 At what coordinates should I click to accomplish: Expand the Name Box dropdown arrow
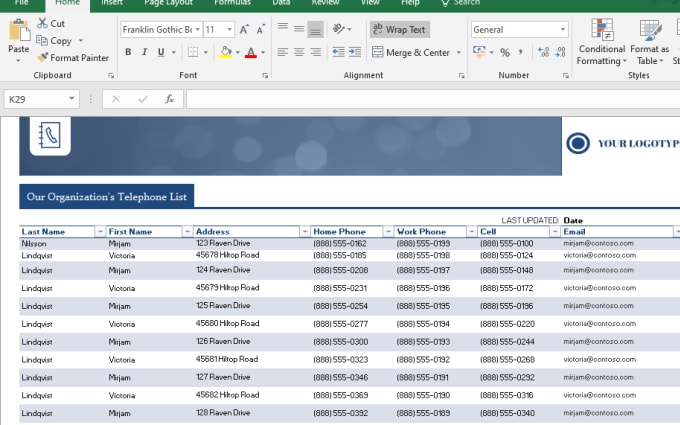[72, 98]
